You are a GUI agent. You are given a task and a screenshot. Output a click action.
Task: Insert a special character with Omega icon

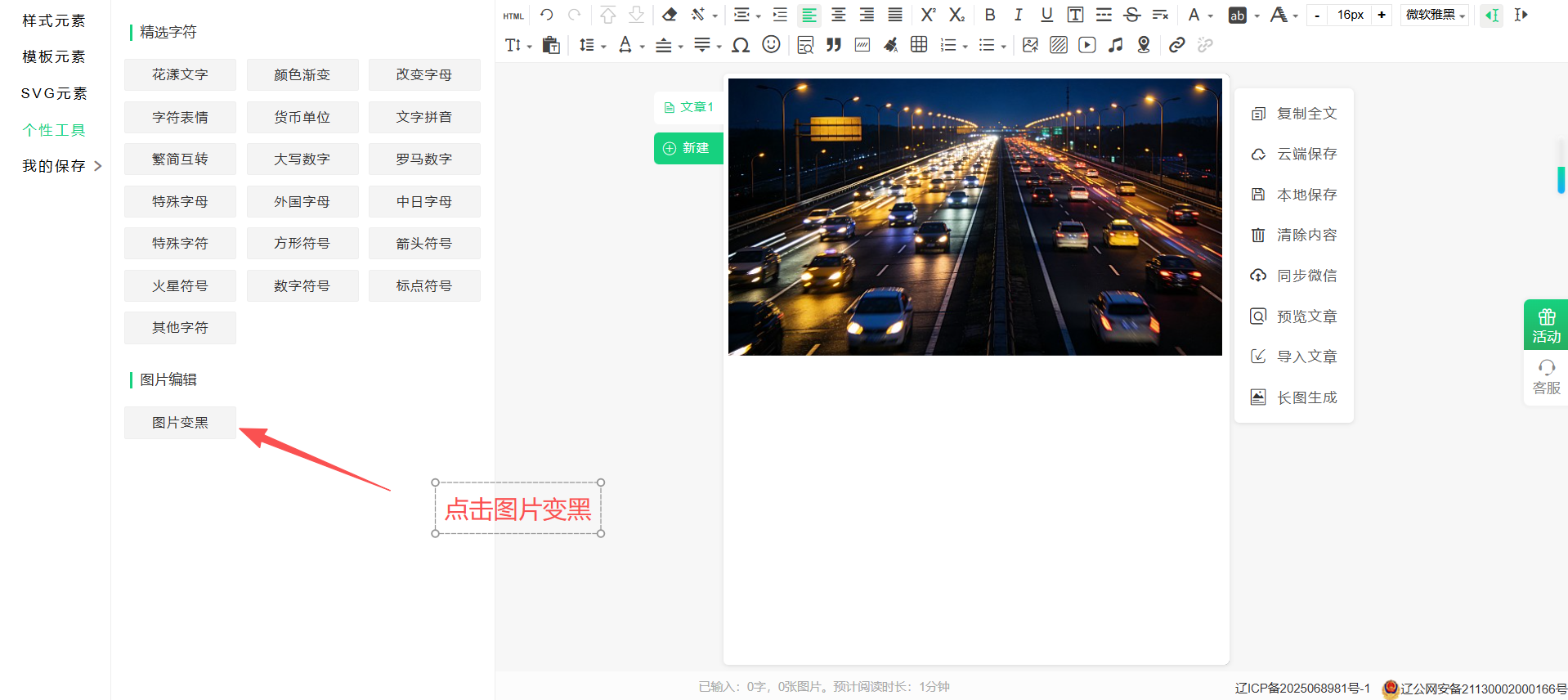741,45
